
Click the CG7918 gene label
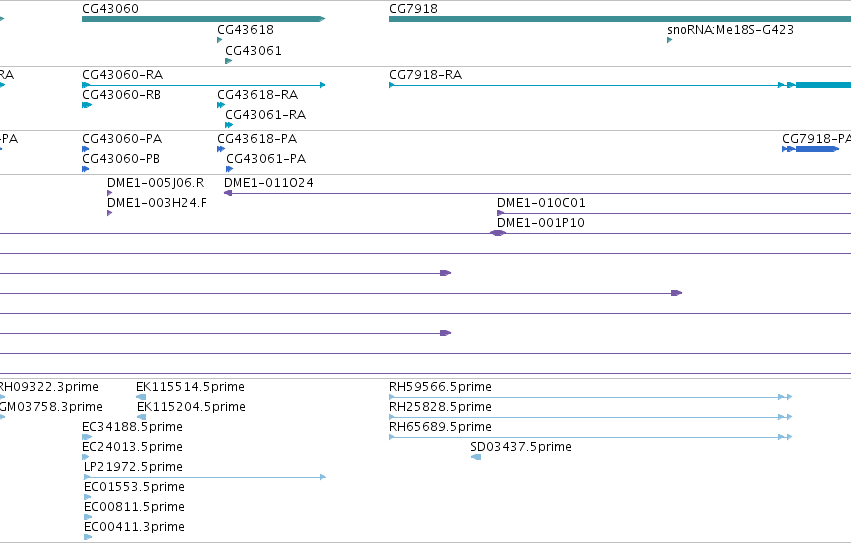tap(414, 9)
